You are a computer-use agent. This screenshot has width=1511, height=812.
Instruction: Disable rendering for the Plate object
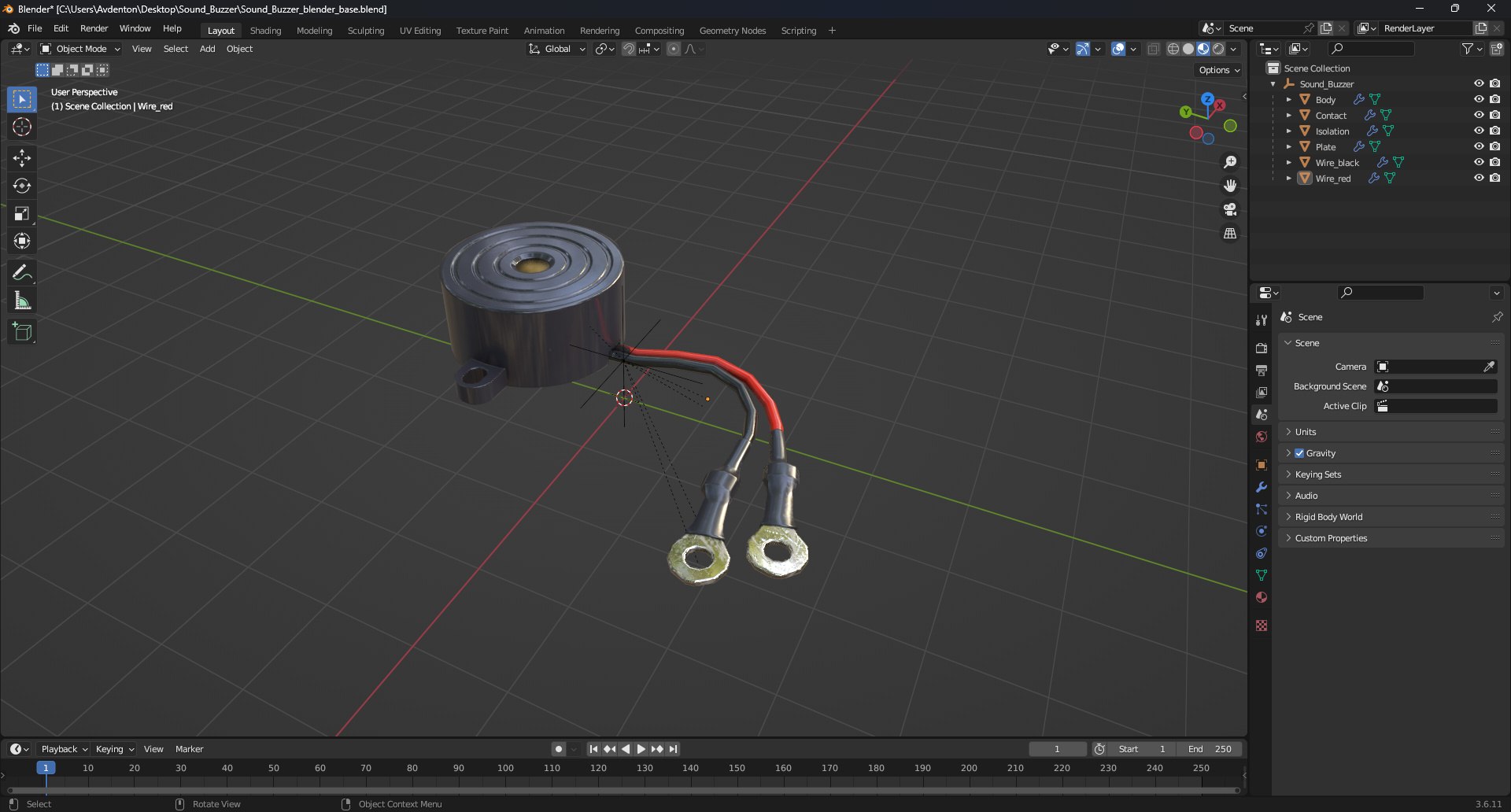tap(1494, 146)
